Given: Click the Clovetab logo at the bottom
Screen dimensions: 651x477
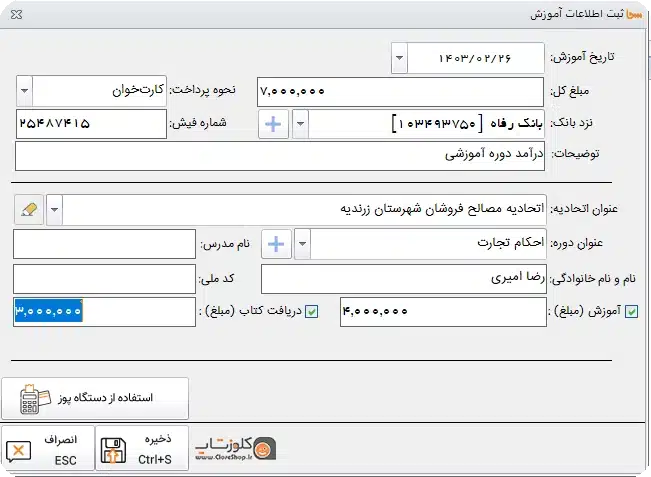Looking at the screenshot, I should pos(235,448).
